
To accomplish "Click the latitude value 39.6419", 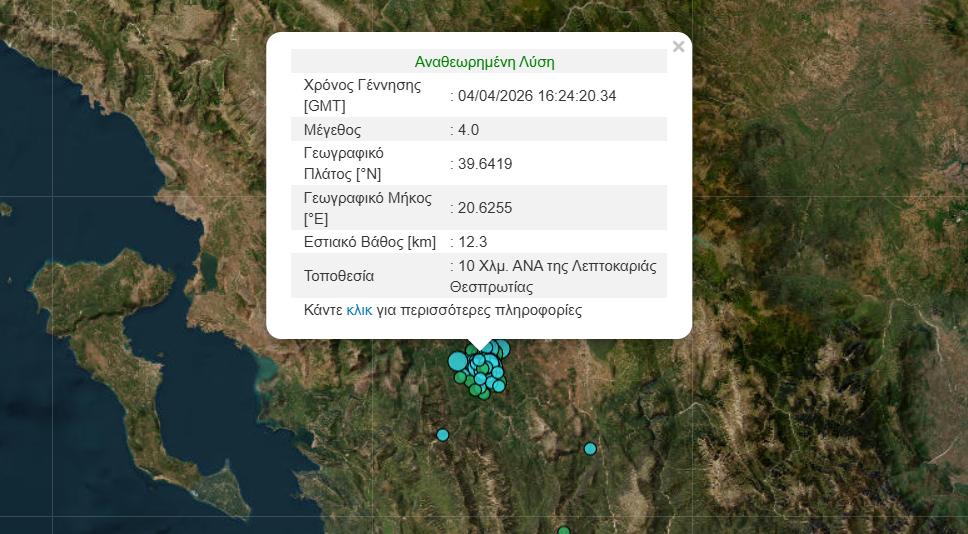I will click(x=485, y=163).
